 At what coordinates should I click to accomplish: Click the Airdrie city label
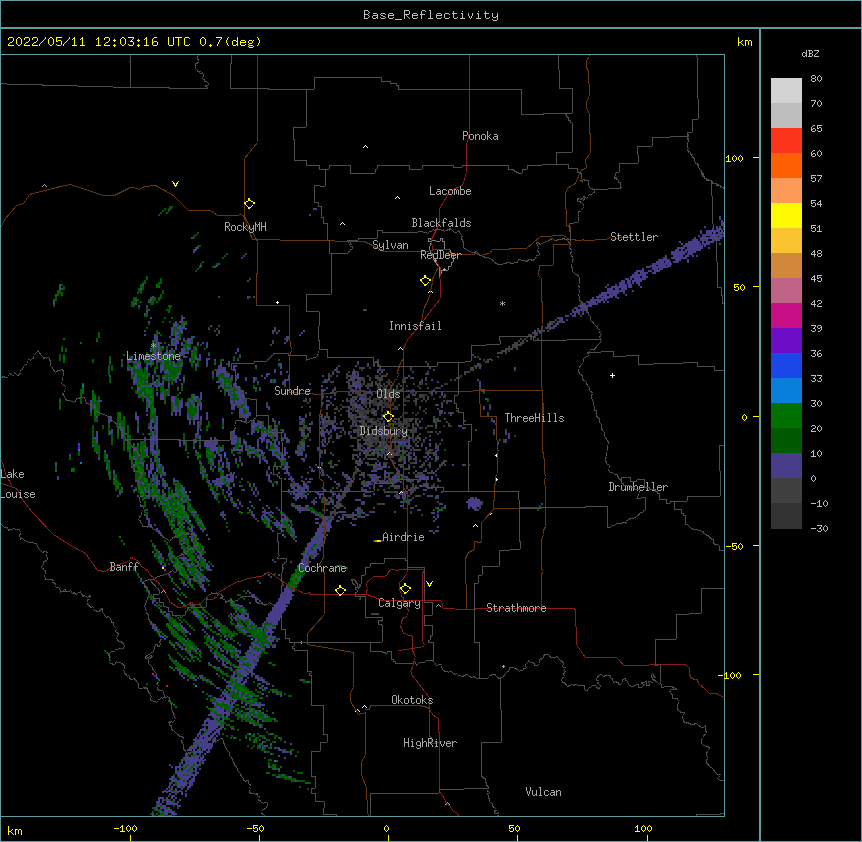403,537
